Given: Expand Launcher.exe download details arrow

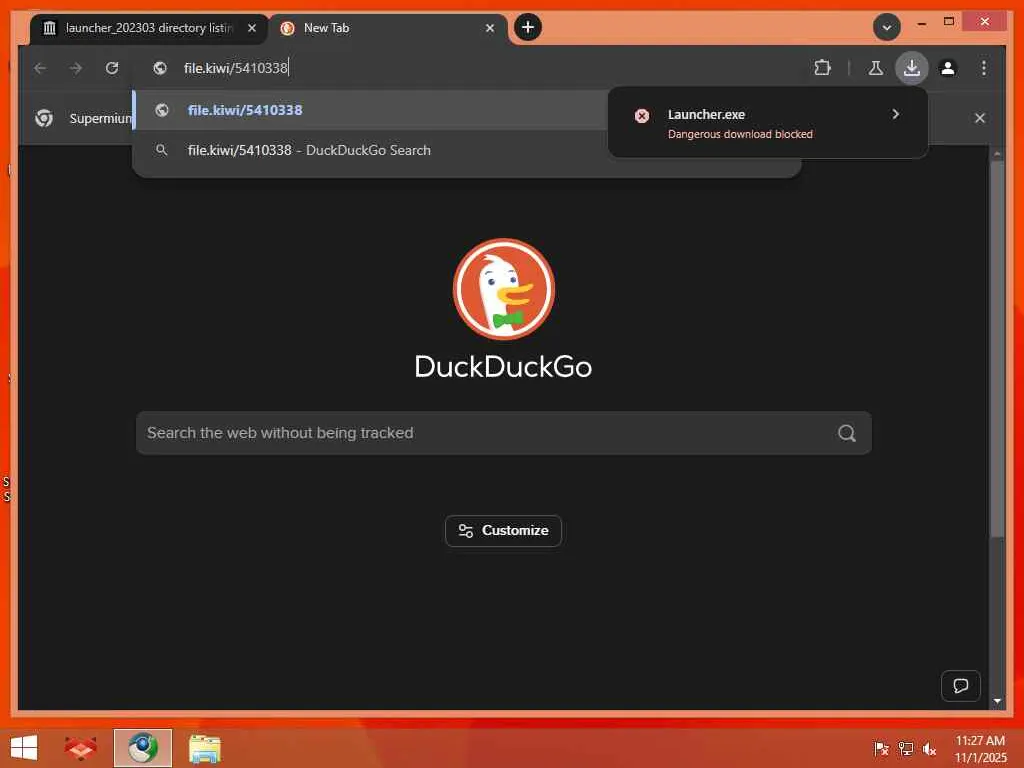Looking at the screenshot, I should 895,114.
